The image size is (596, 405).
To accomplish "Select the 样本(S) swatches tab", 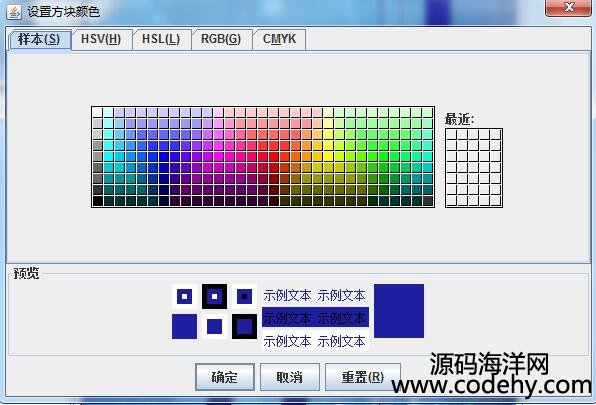I will pyautogui.click(x=39, y=39).
